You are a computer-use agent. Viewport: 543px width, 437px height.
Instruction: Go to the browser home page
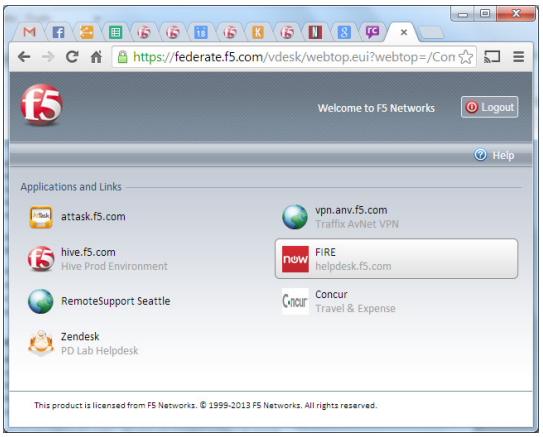point(96,56)
